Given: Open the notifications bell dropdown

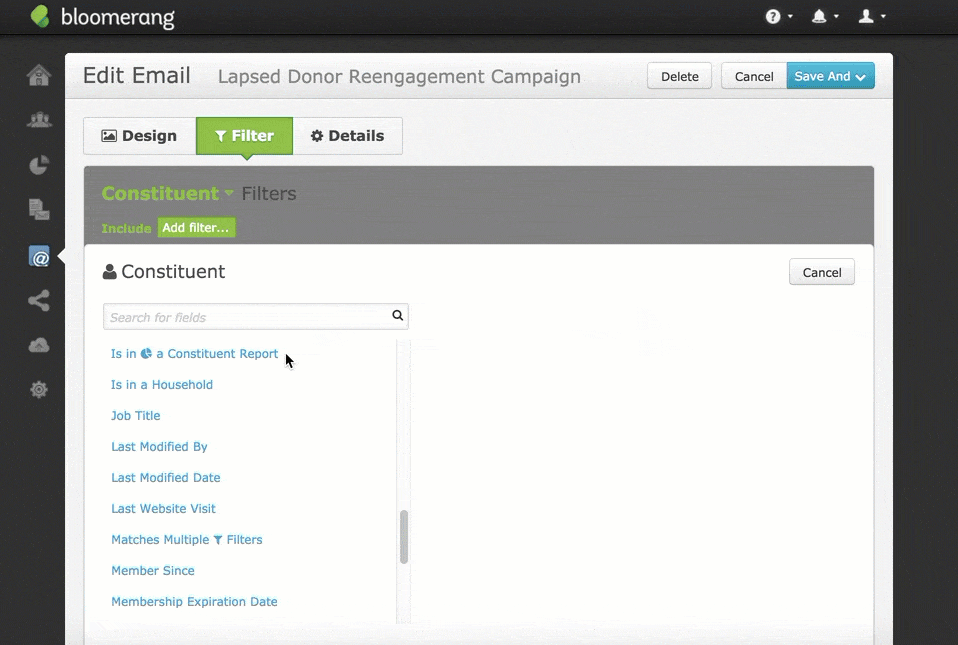Looking at the screenshot, I should click(x=824, y=17).
